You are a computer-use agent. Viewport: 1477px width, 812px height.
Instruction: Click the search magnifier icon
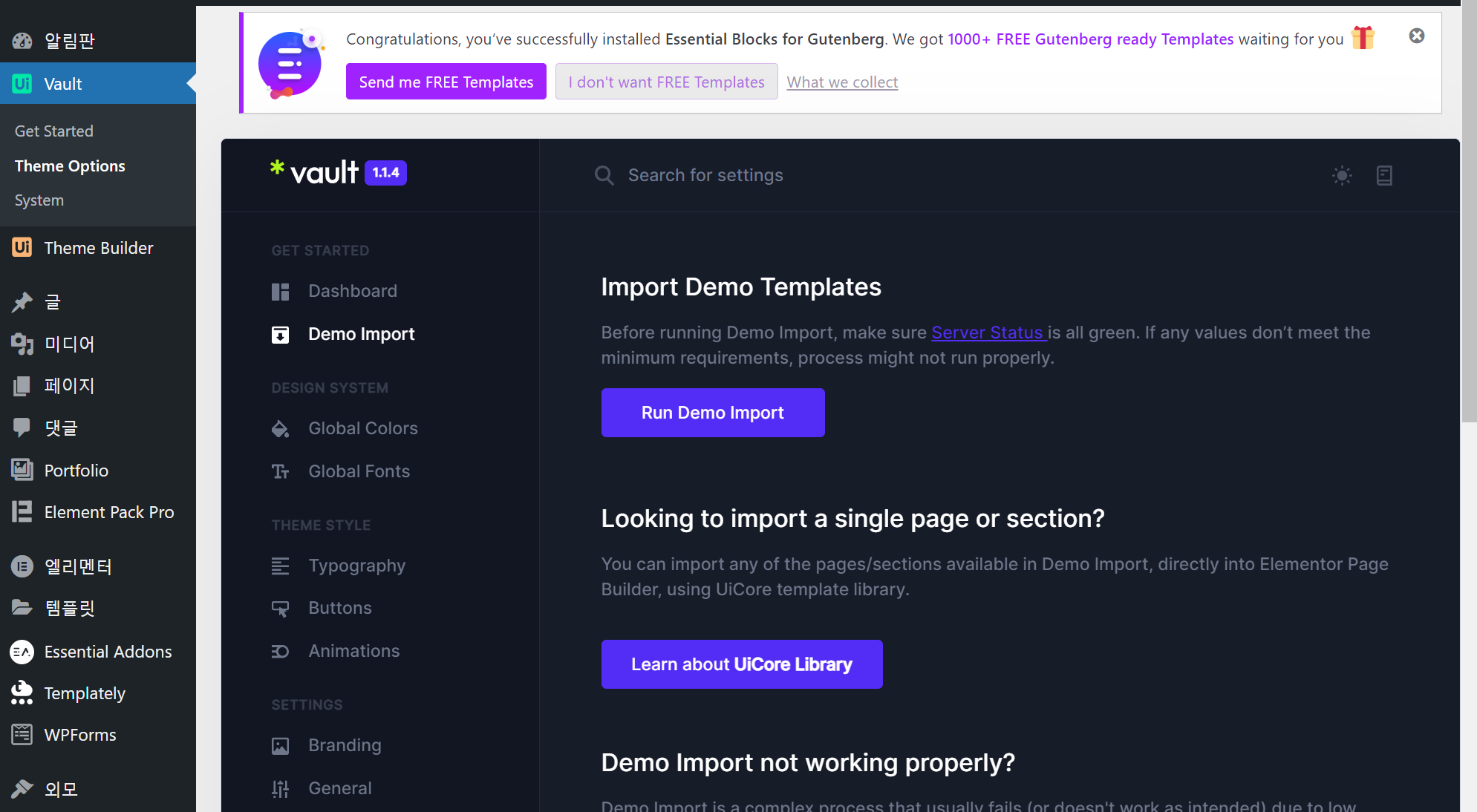tap(604, 176)
